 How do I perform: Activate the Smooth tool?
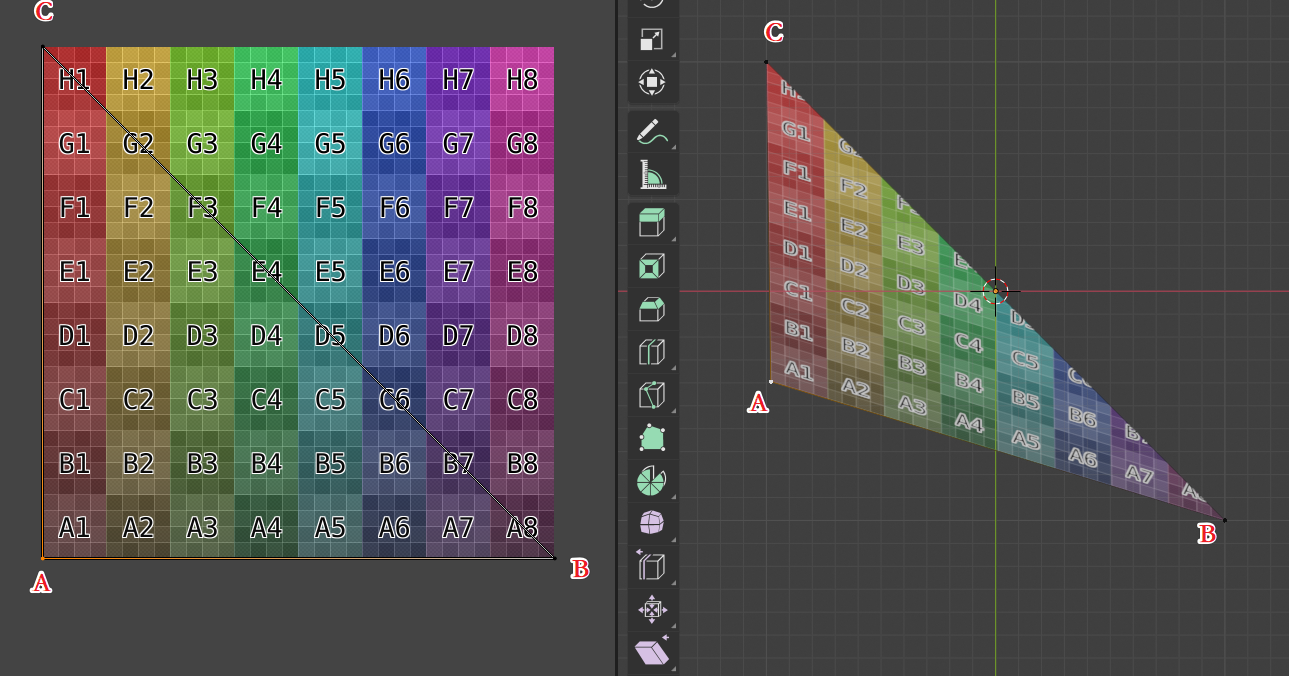(652, 524)
